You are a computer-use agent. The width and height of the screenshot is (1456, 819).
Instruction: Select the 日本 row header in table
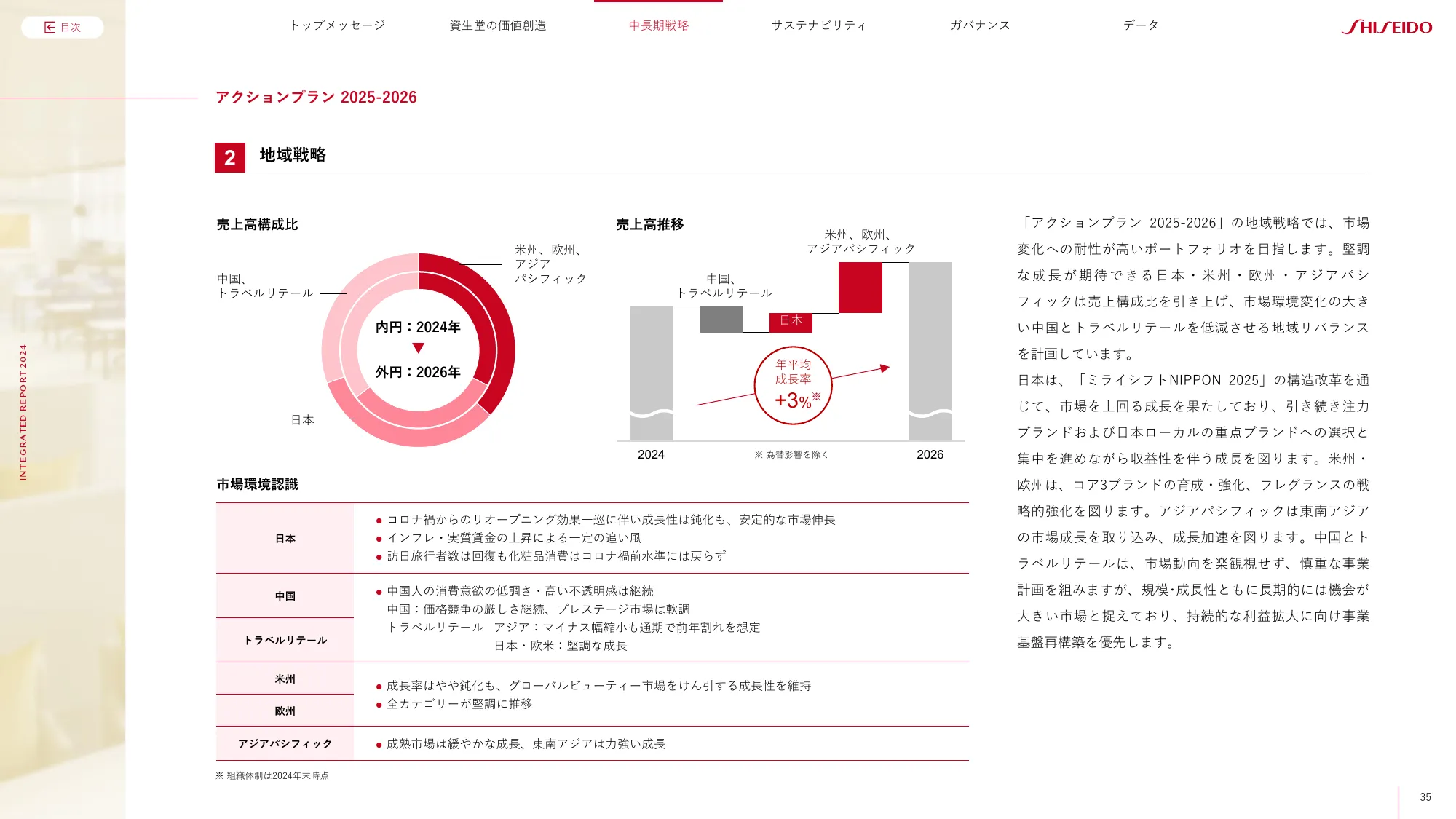[x=285, y=539]
